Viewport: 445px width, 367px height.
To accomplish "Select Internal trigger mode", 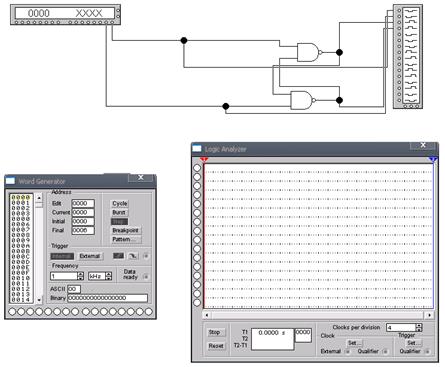I will 62,256.
